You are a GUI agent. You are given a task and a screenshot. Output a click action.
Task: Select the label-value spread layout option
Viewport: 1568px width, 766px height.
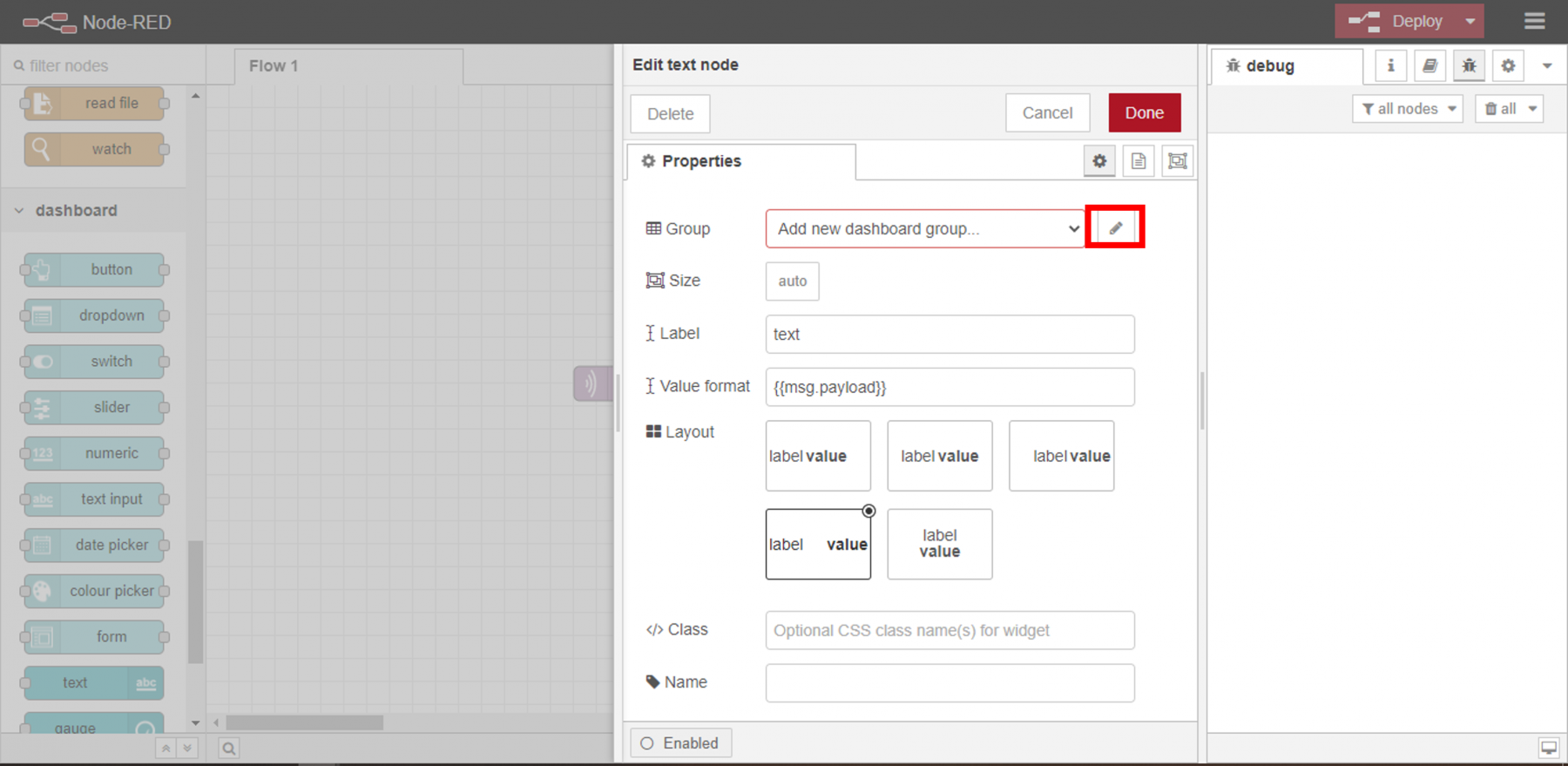(818, 545)
